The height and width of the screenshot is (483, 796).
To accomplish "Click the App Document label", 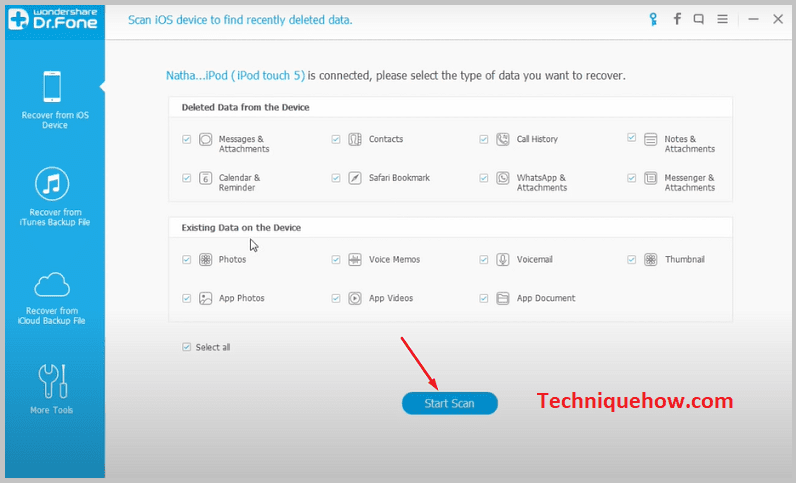I will pos(546,298).
